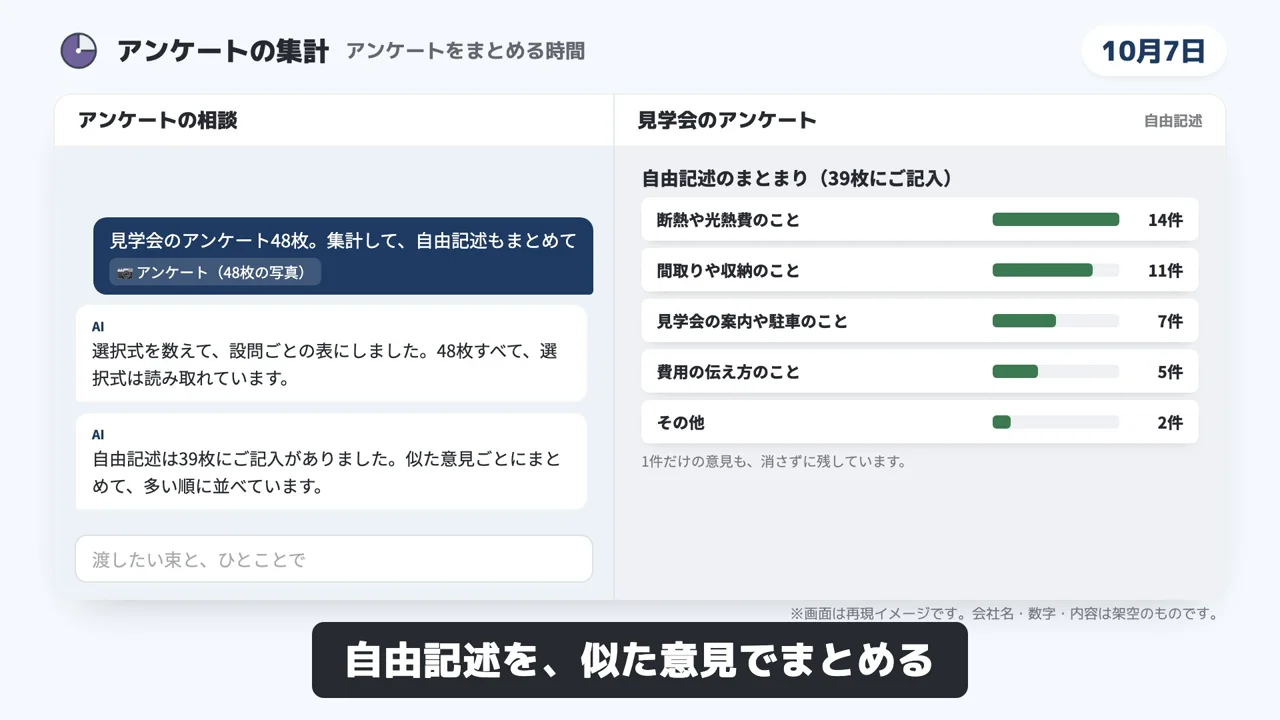This screenshot has width=1280, height=720.
Task: Click the 間取りや収納のこと progress bar
Action: tap(1055, 270)
